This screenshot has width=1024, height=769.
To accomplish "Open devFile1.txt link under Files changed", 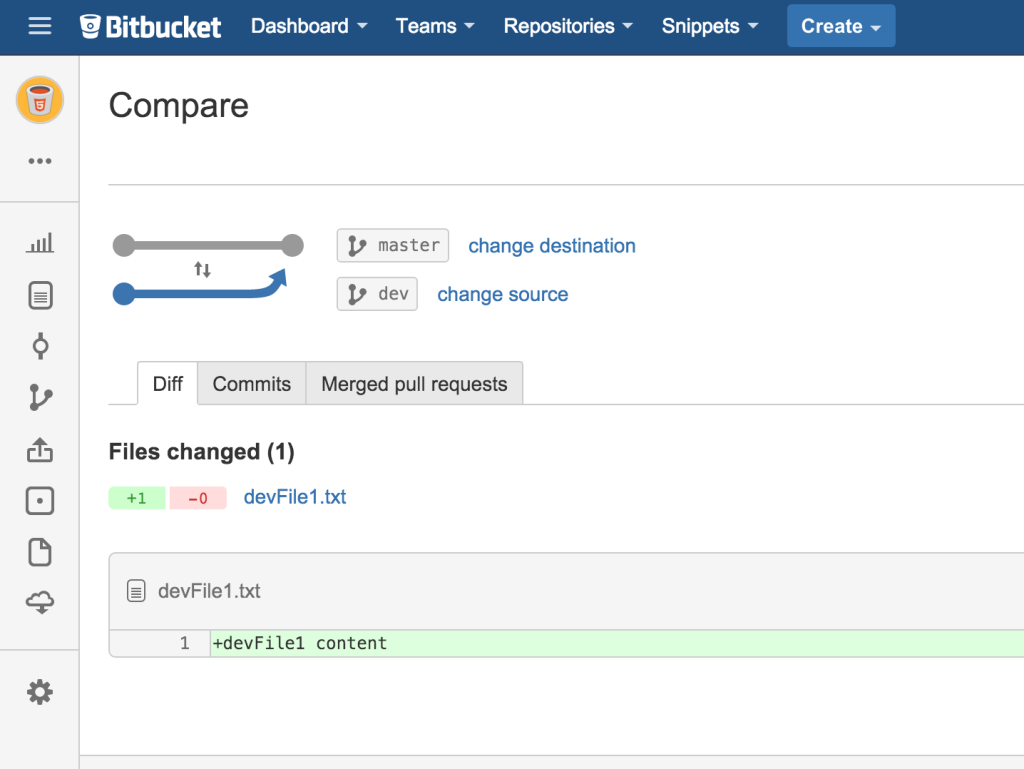I will [x=295, y=497].
